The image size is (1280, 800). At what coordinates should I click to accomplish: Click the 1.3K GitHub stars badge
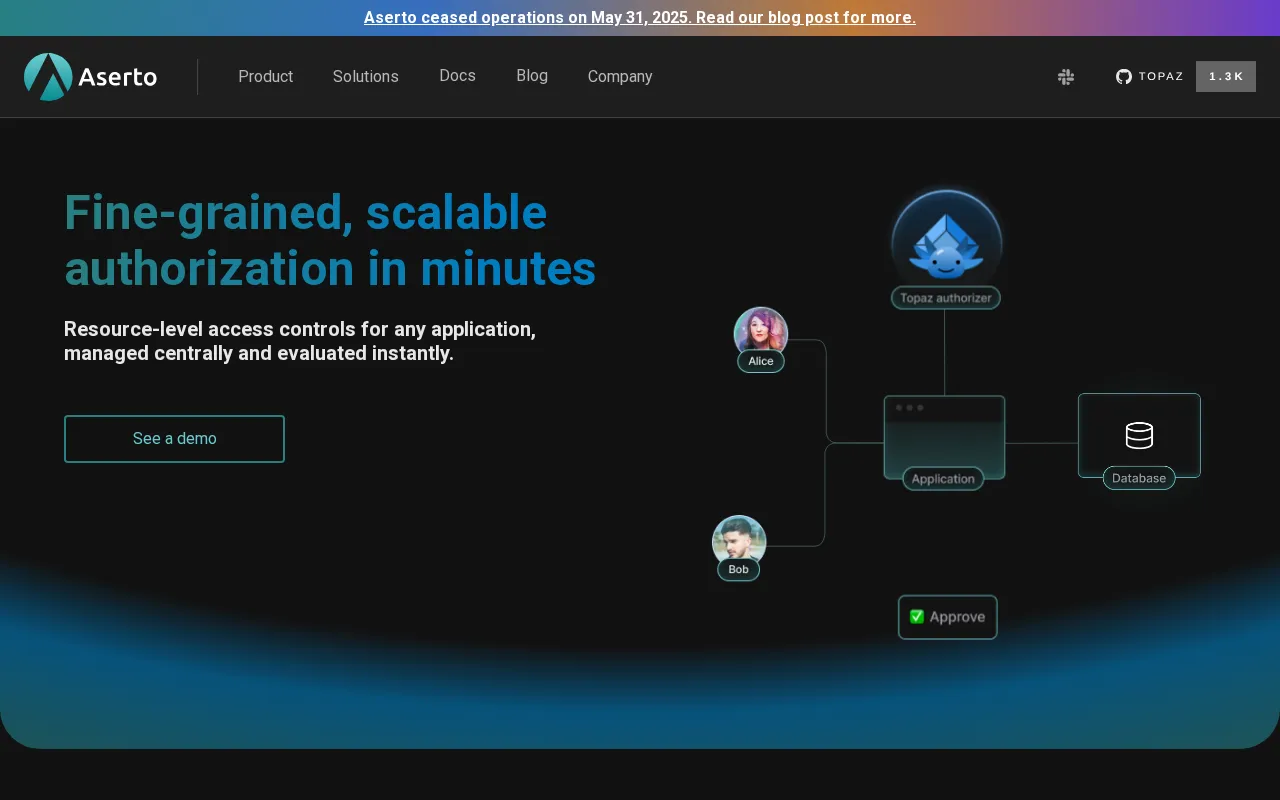1226,77
